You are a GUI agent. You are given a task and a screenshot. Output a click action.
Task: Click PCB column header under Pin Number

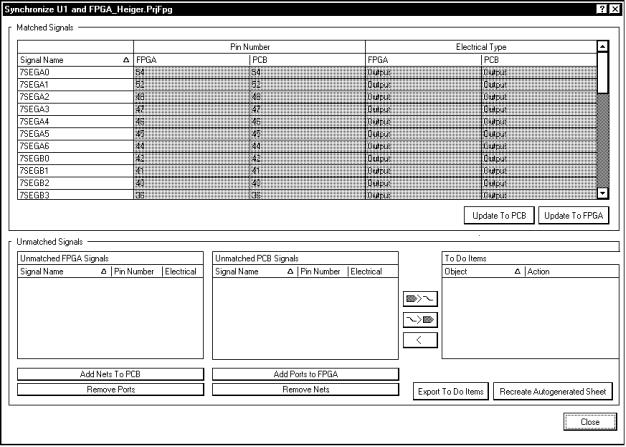pos(307,60)
